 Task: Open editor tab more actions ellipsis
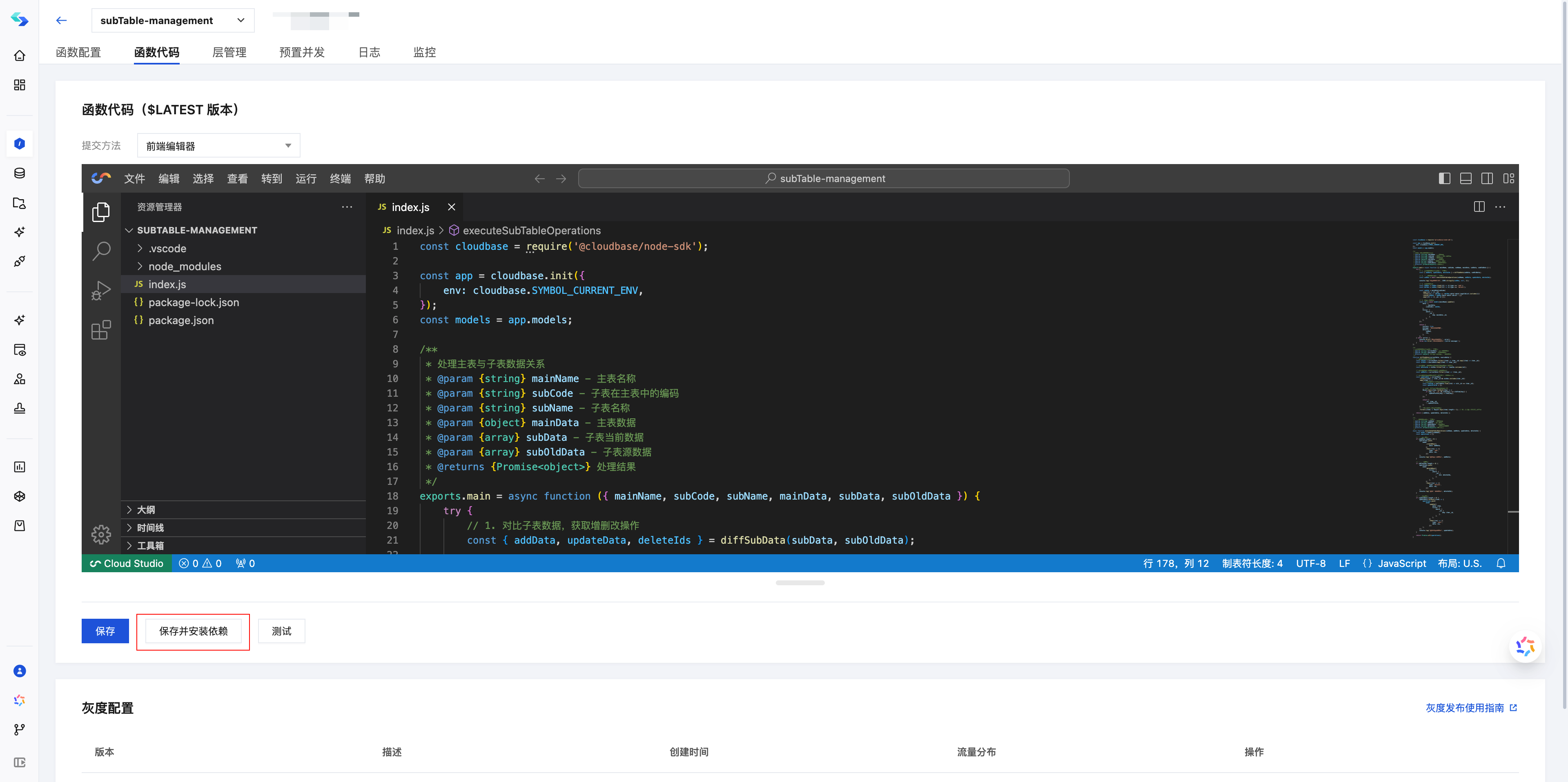(1501, 207)
